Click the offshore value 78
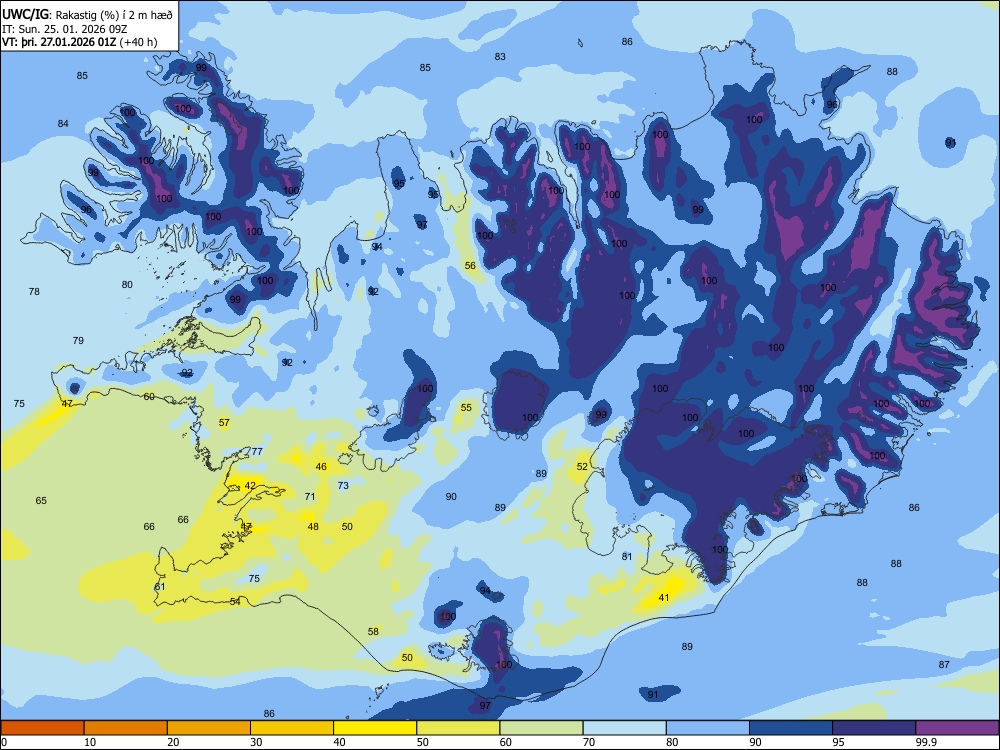Image resolution: width=1000 pixels, height=750 pixels. point(34,291)
